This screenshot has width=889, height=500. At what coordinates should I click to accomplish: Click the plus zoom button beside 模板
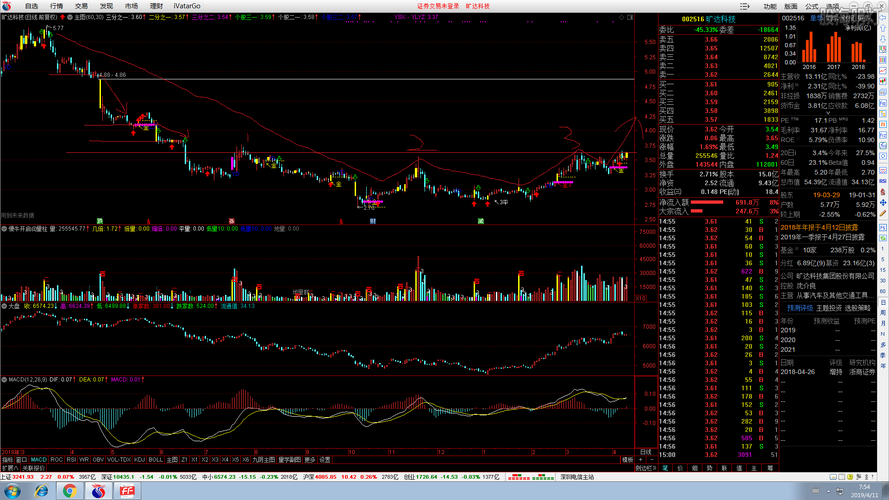coord(641,460)
